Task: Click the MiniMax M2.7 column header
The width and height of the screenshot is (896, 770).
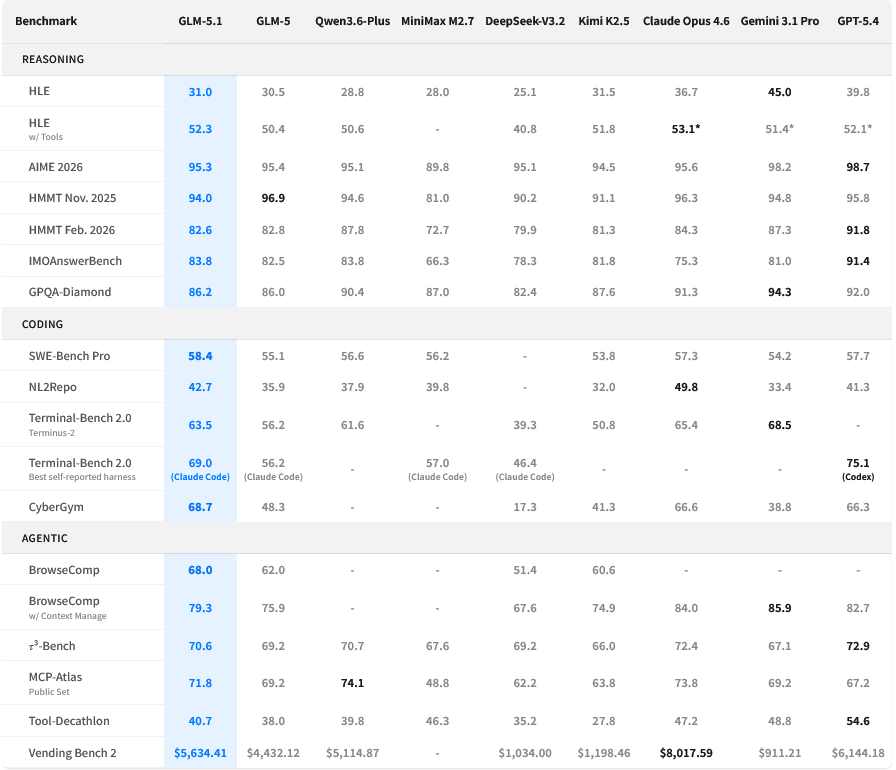Action: pyautogui.click(x=437, y=21)
